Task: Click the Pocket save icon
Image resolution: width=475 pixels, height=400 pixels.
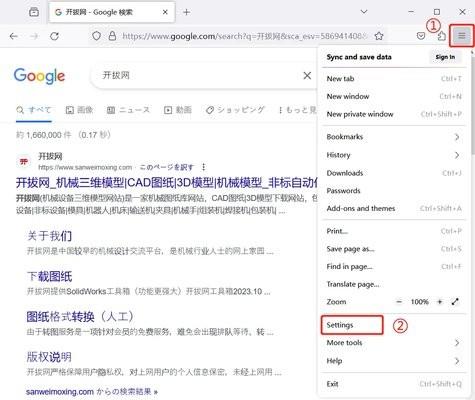Action: [421, 36]
